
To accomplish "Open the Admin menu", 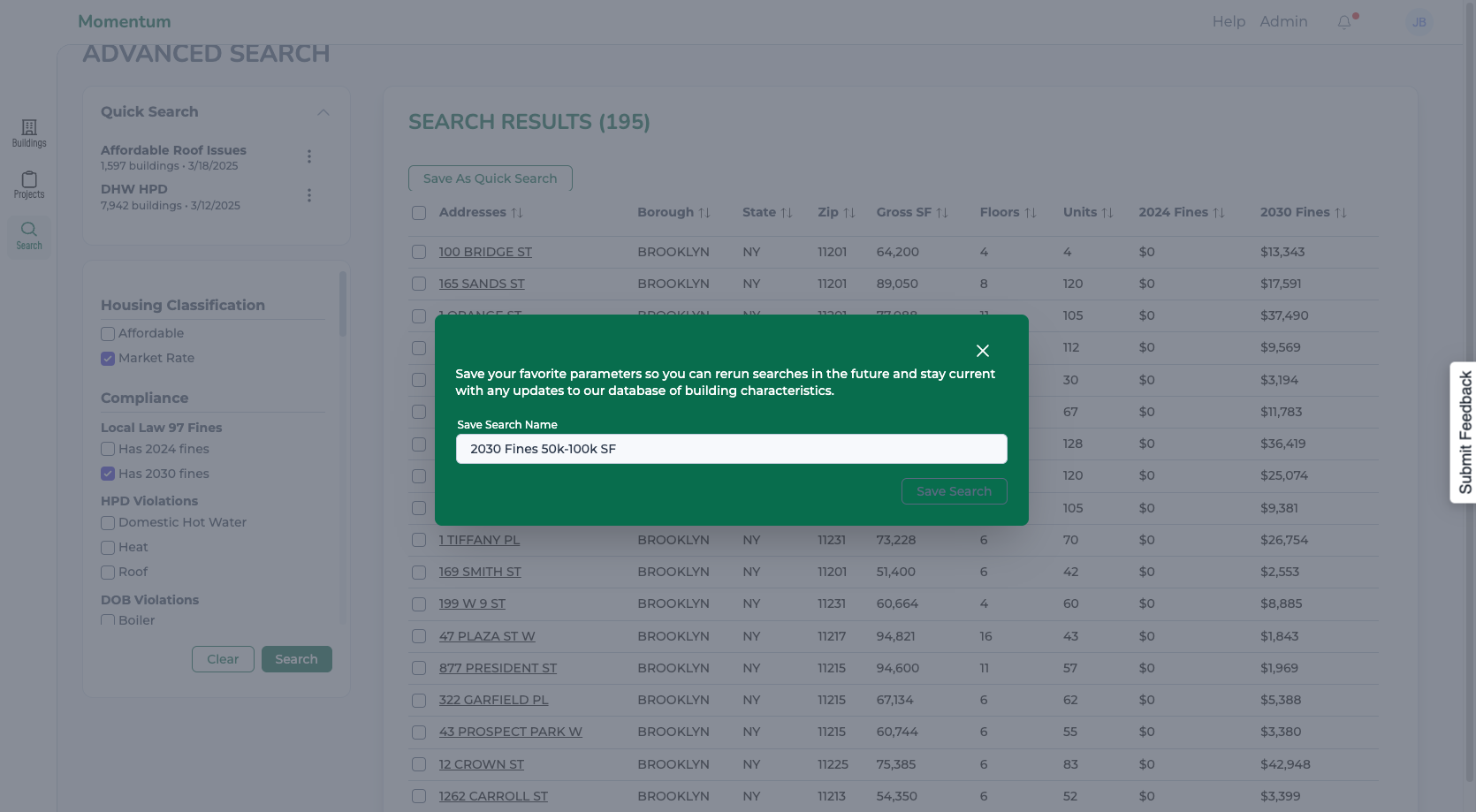I will click(x=1283, y=21).
